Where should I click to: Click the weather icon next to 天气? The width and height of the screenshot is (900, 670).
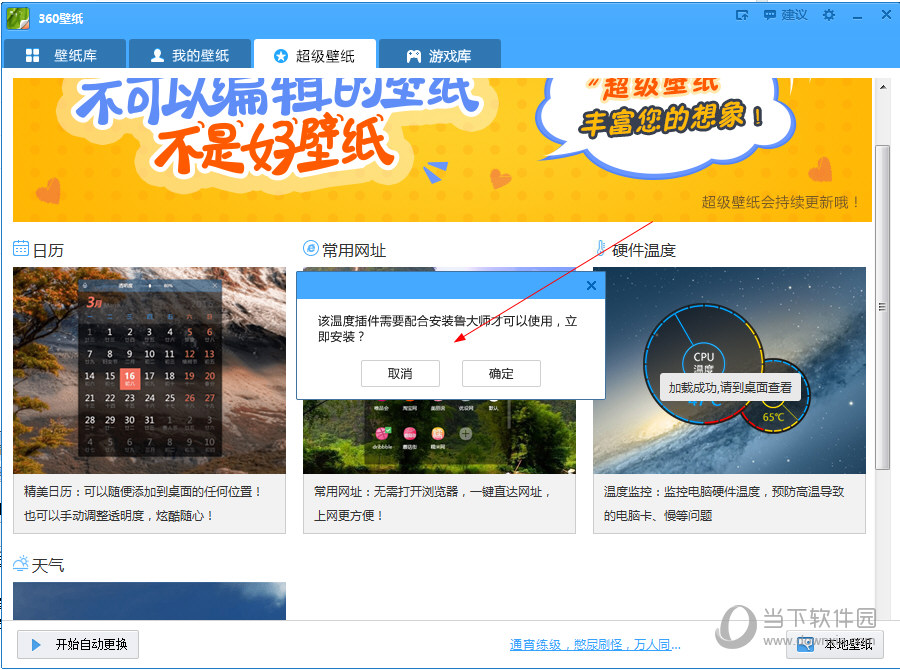(x=19, y=564)
